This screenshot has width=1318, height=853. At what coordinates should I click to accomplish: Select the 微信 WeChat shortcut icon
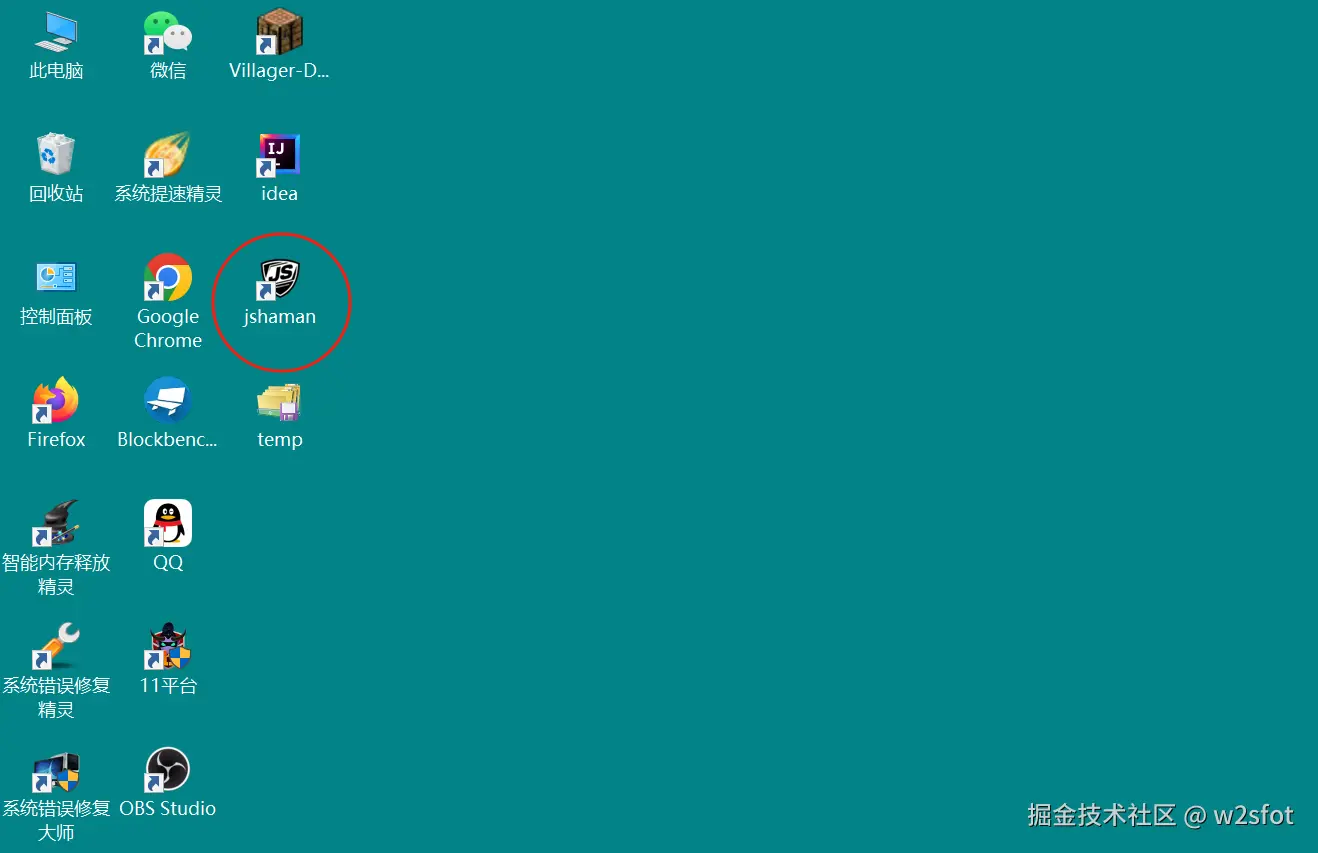[x=168, y=32]
